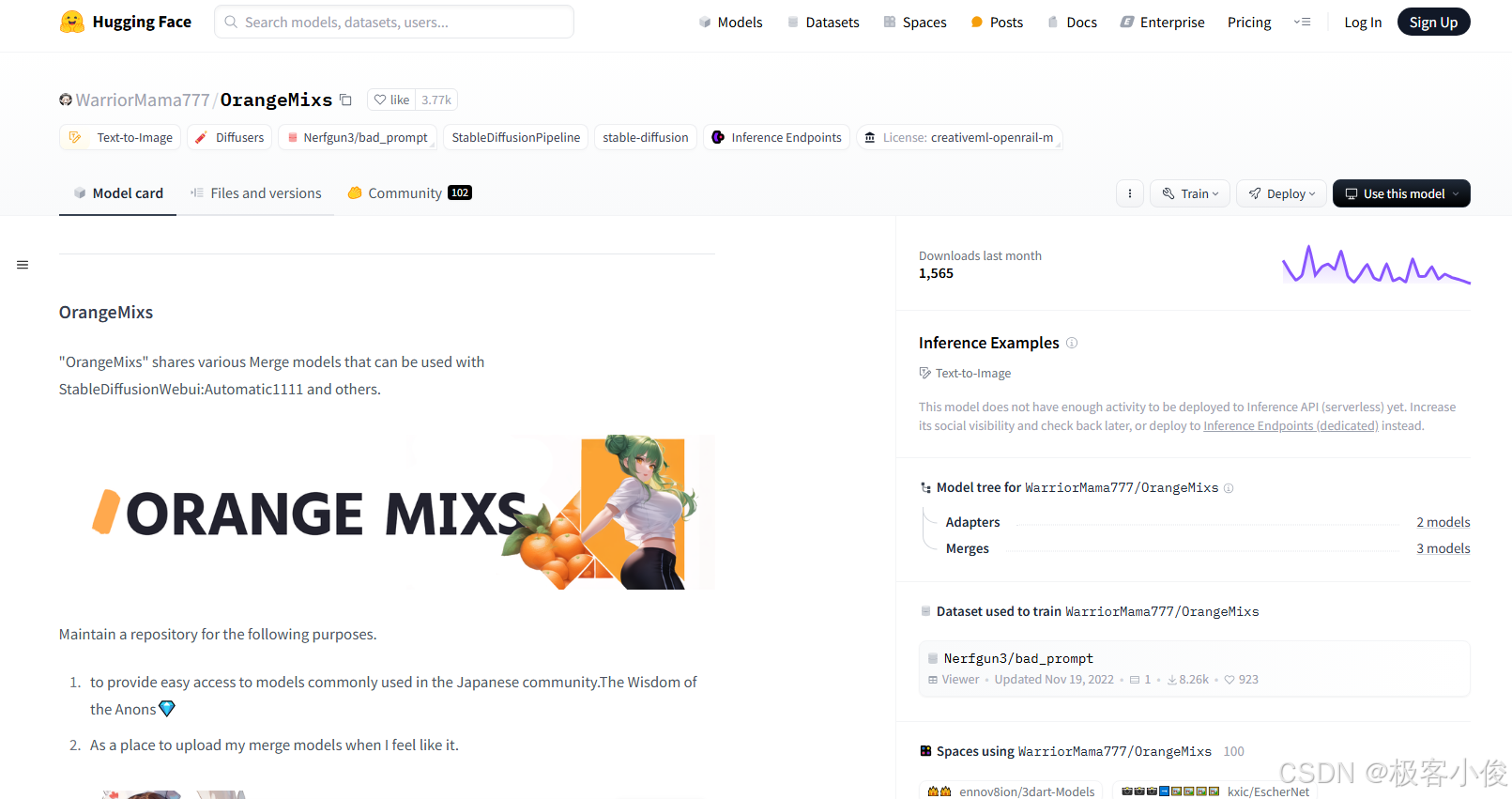Image resolution: width=1512 pixels, height=799 pixels.
Task: Click the stable-diffusion tag
Action: [x=646, y=137]
